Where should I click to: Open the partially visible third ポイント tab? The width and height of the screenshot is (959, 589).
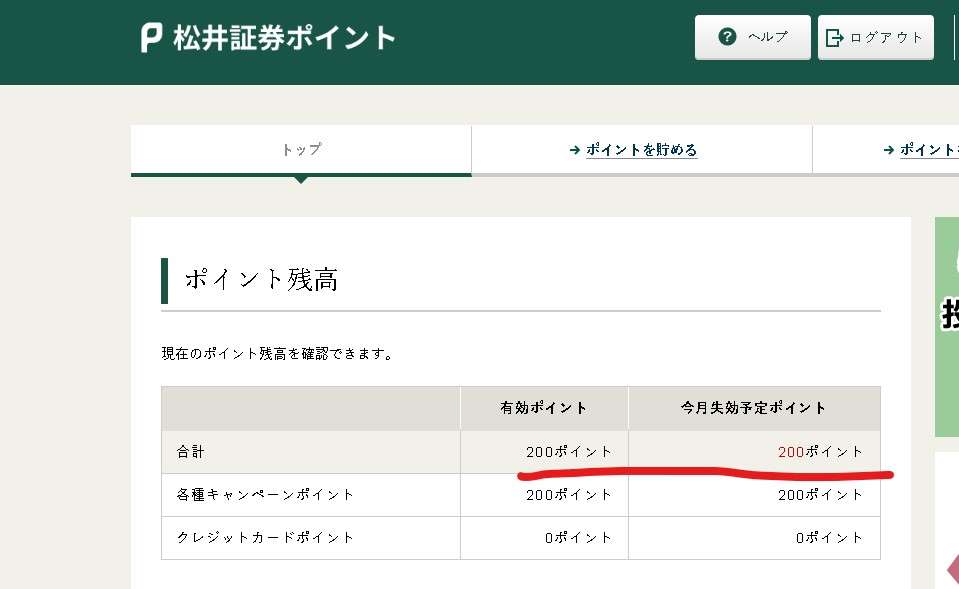click(x=886, y=150)
